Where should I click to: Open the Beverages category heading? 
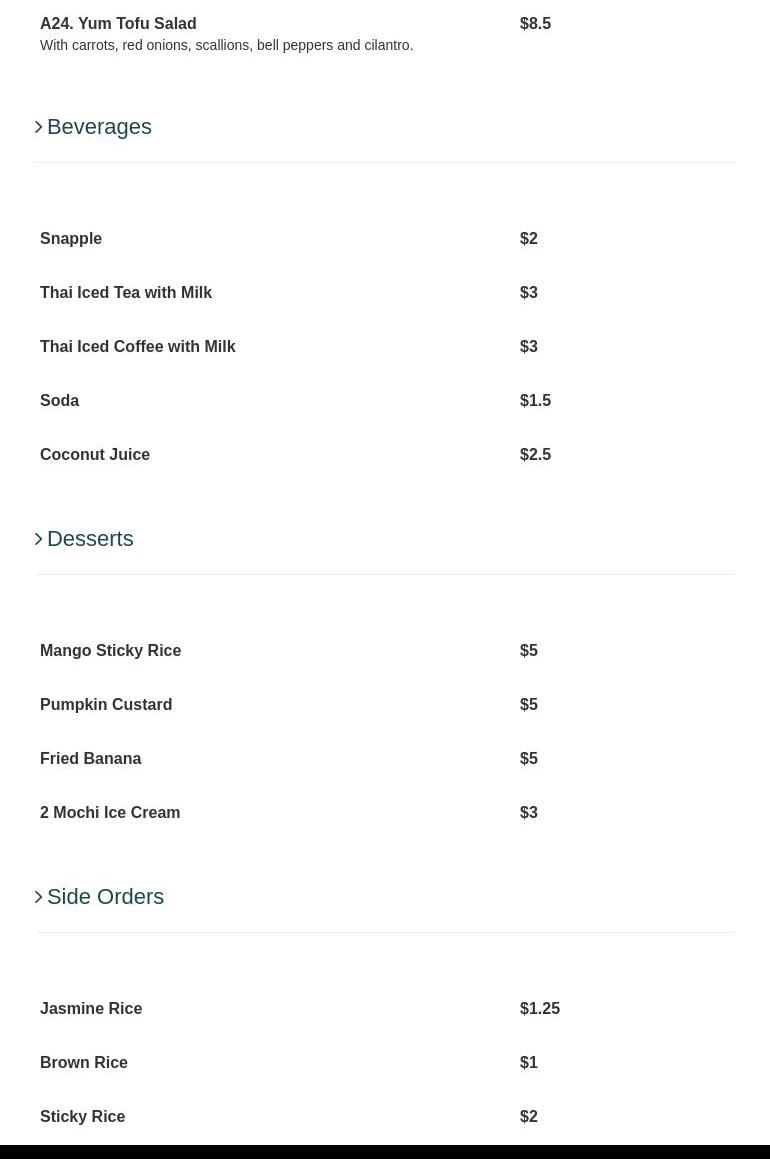point(99,127)
